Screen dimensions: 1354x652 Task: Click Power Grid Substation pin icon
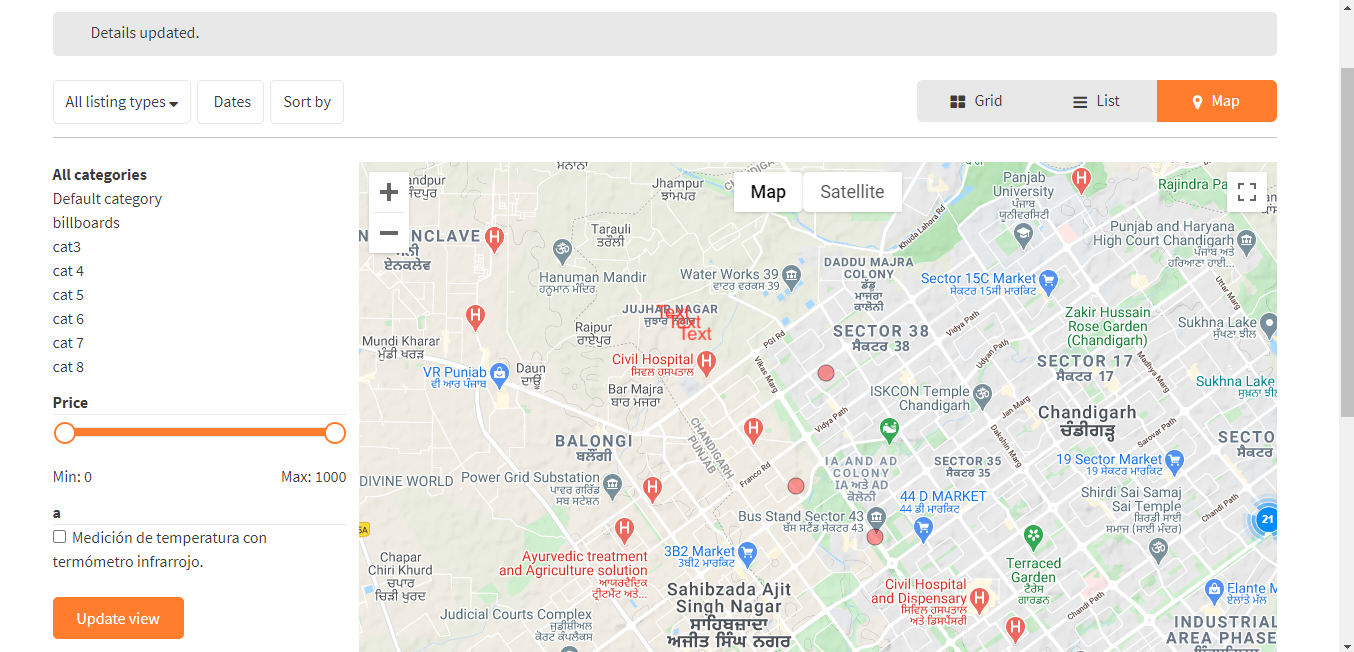[x=612, y=485]
